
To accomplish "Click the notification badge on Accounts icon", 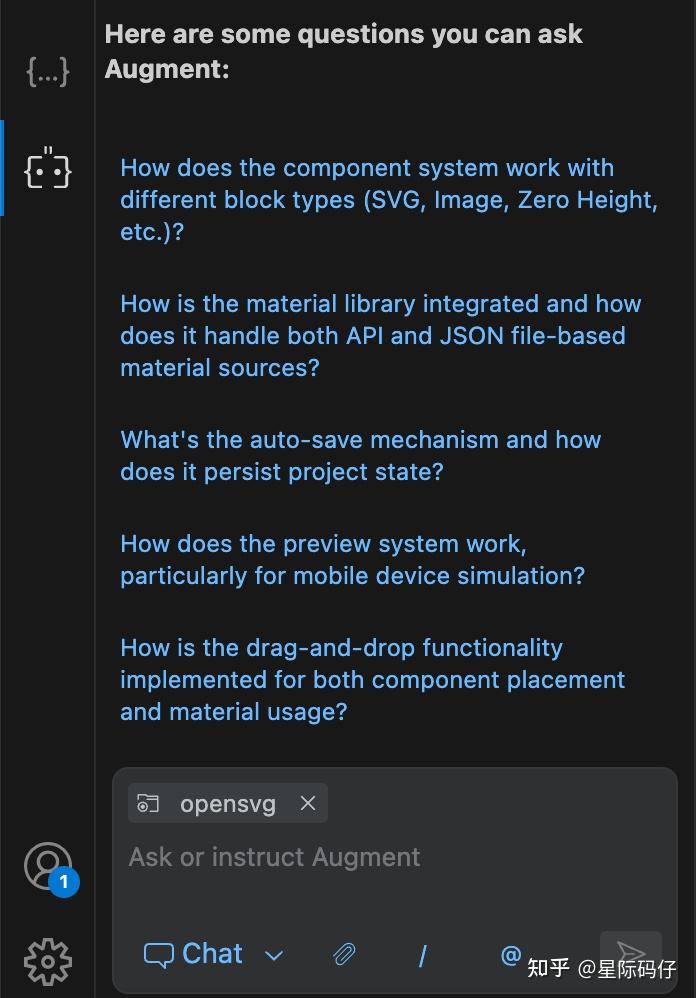I will (64, 882).
